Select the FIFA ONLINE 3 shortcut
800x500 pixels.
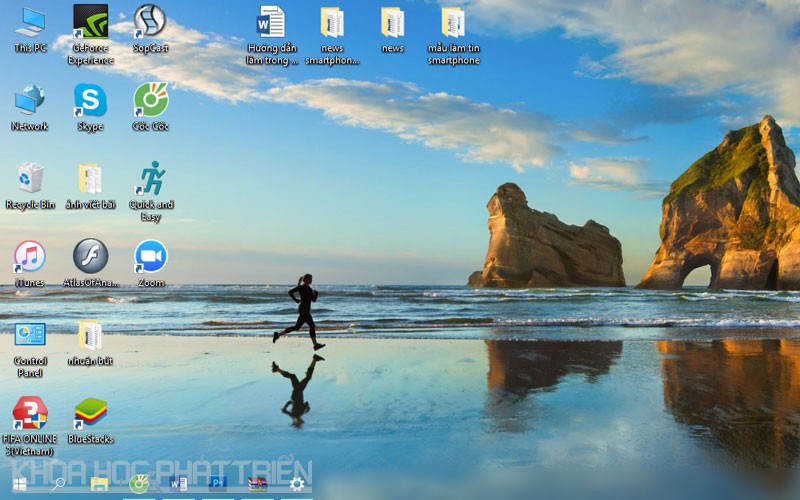pyautogui.click(x=30, y=413)
